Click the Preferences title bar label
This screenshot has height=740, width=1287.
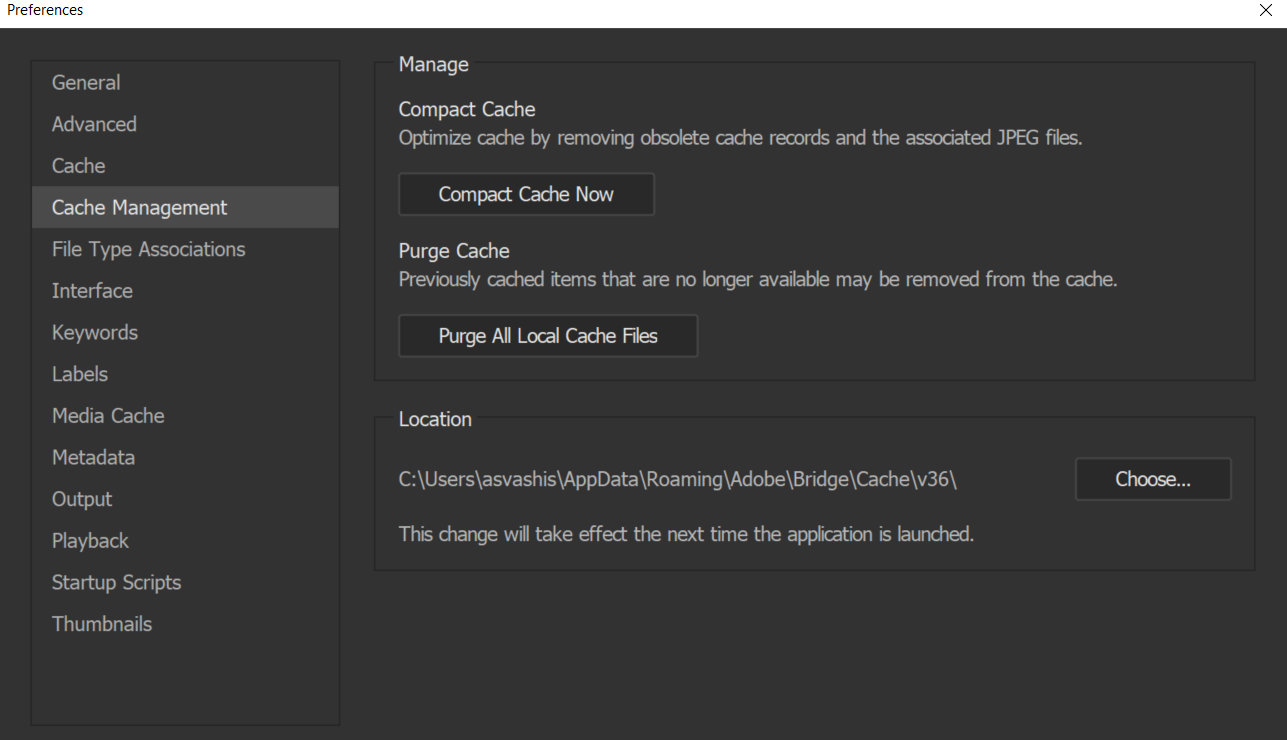coord(45,10)
